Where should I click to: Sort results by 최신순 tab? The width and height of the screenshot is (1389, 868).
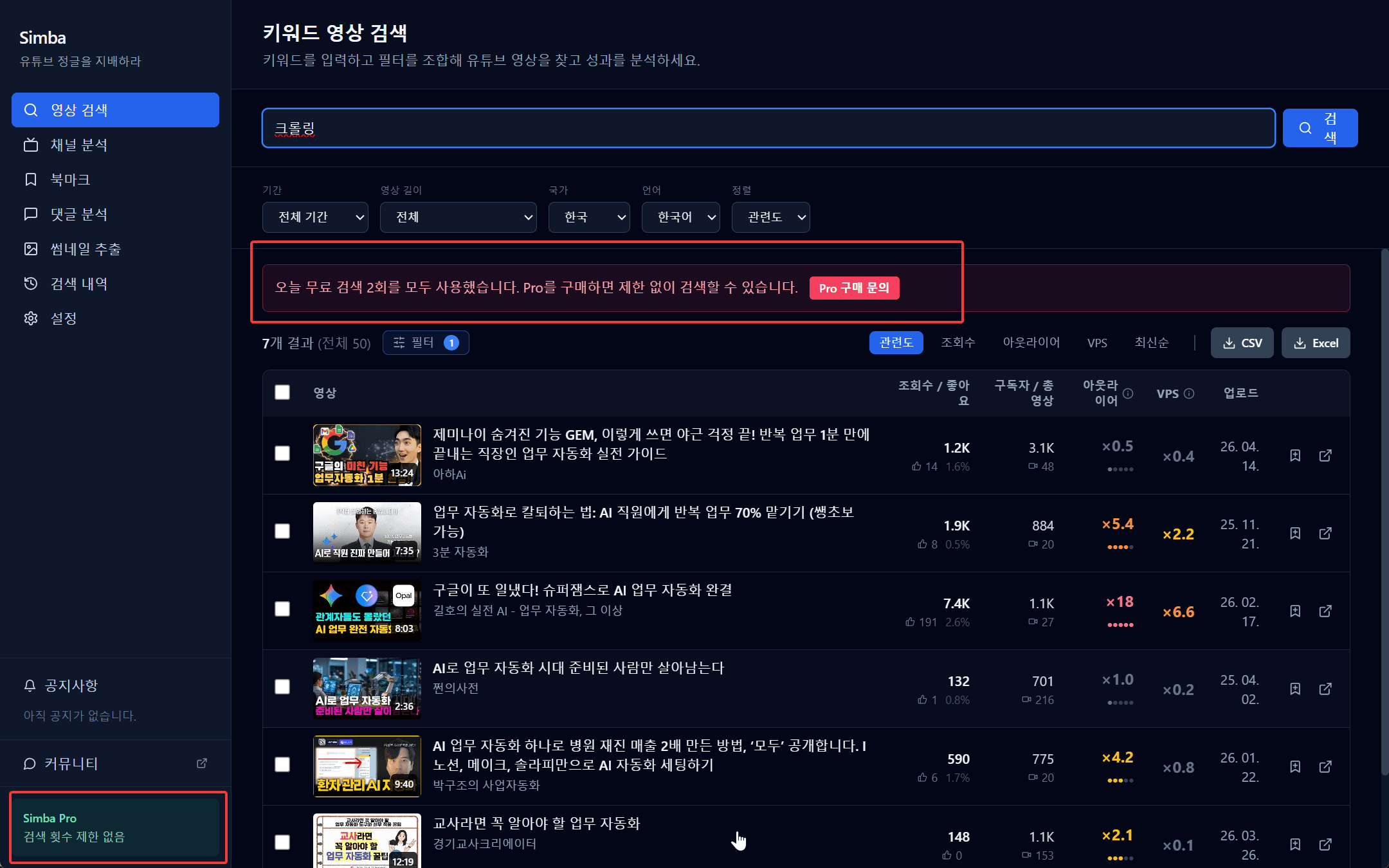coord(1151,343)
